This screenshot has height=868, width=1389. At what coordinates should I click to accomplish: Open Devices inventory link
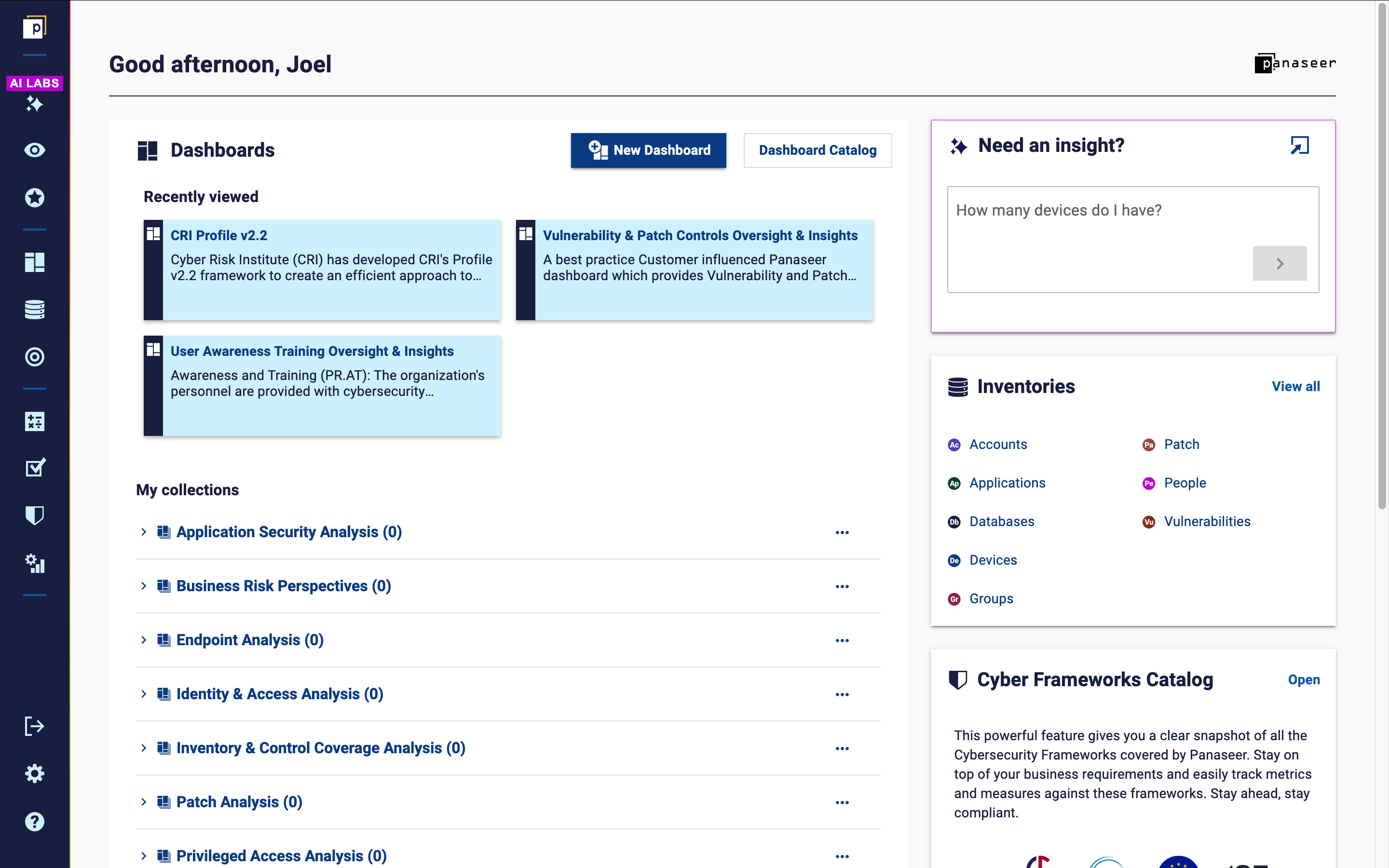pyautogui.click(x=993, y=560)
